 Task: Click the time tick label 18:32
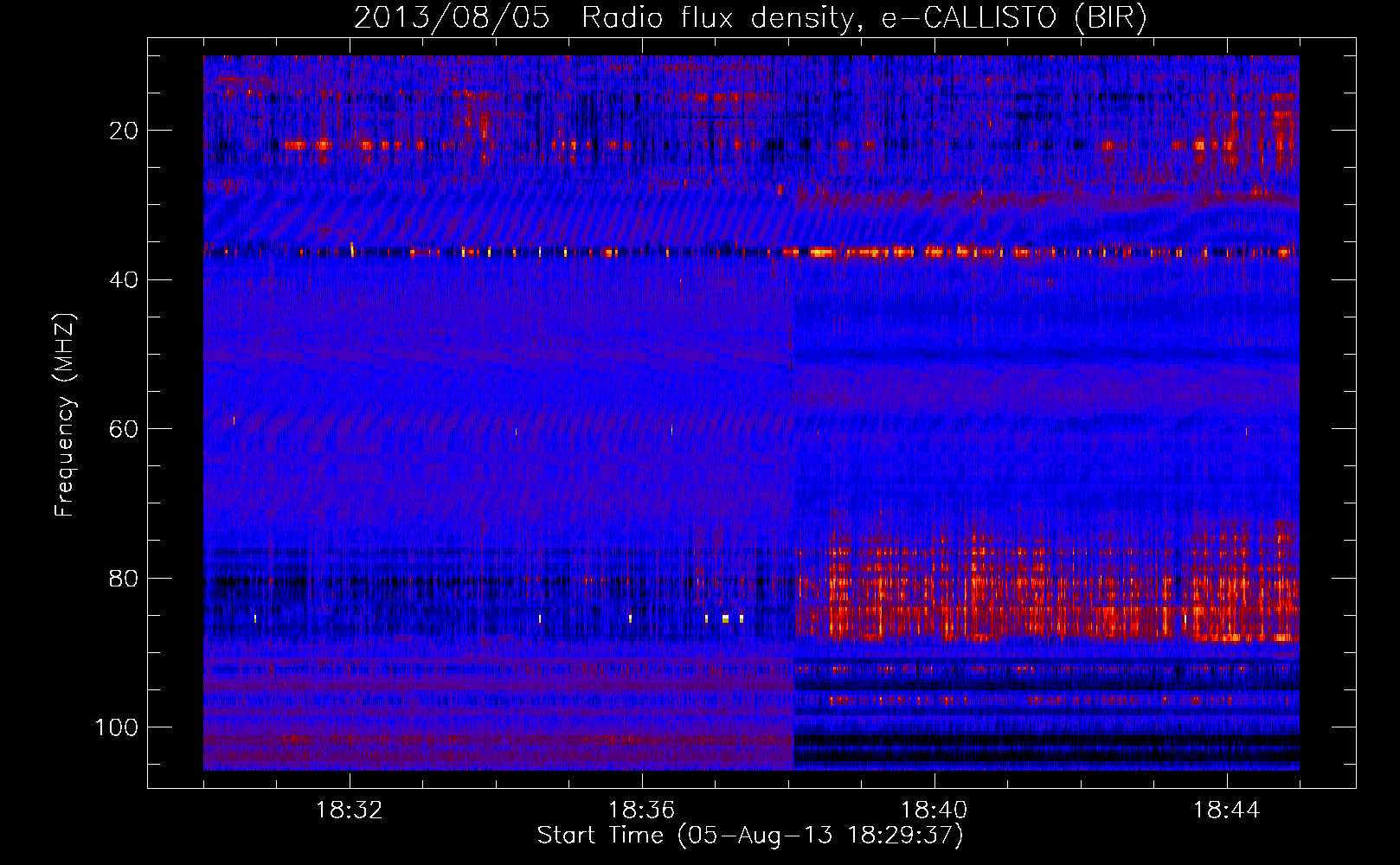click(x=350, y=811)
